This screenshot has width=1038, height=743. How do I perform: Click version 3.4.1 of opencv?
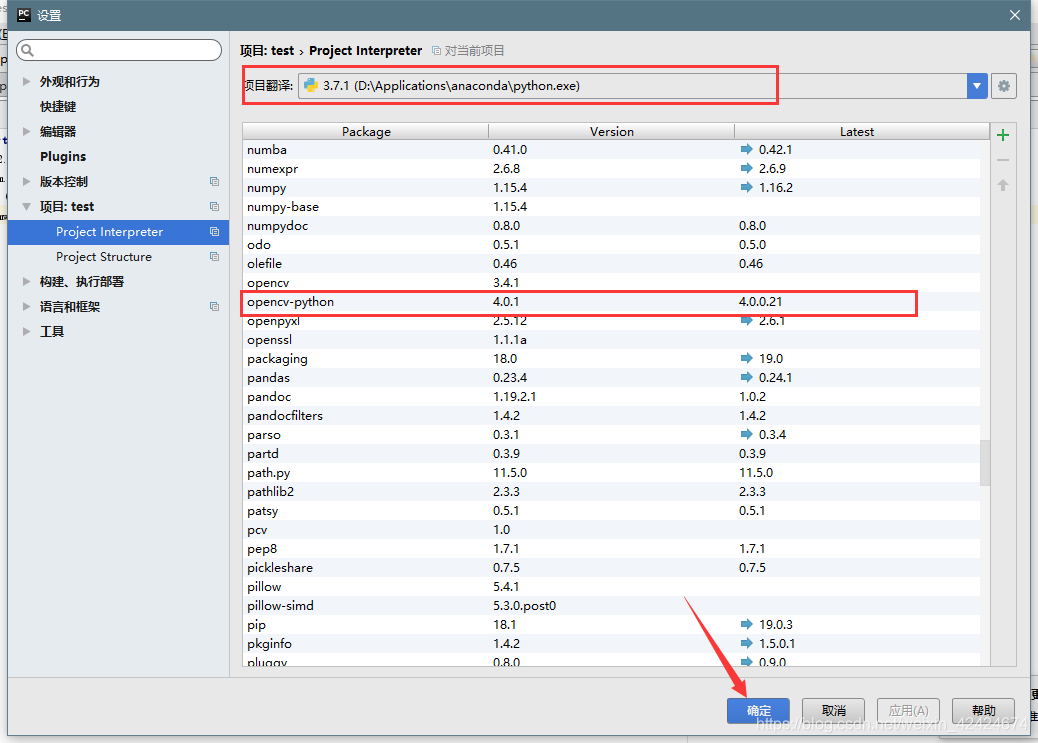pyautogui.click(x=506, y=283)
